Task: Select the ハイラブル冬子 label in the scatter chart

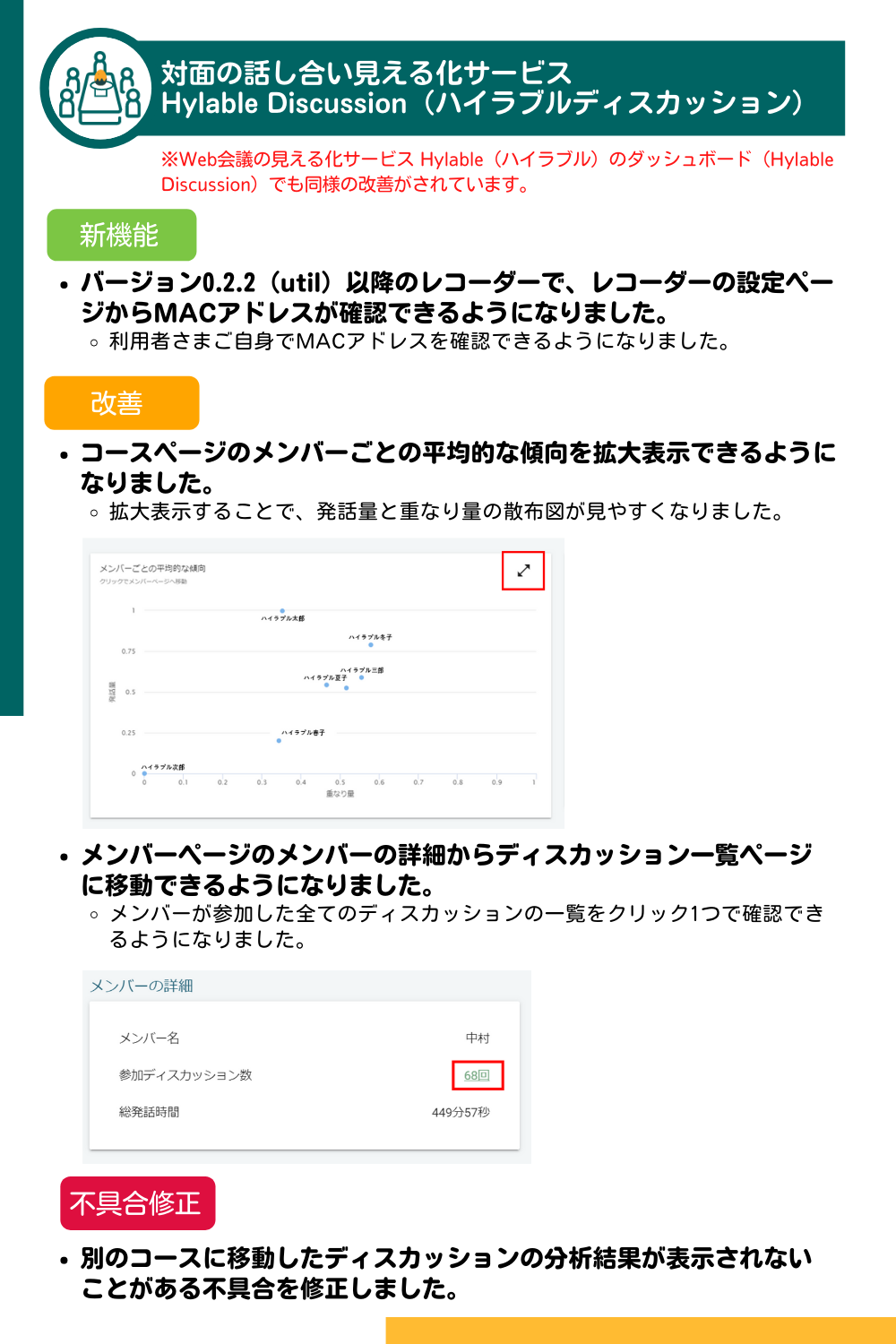Action: coord(371,637)
